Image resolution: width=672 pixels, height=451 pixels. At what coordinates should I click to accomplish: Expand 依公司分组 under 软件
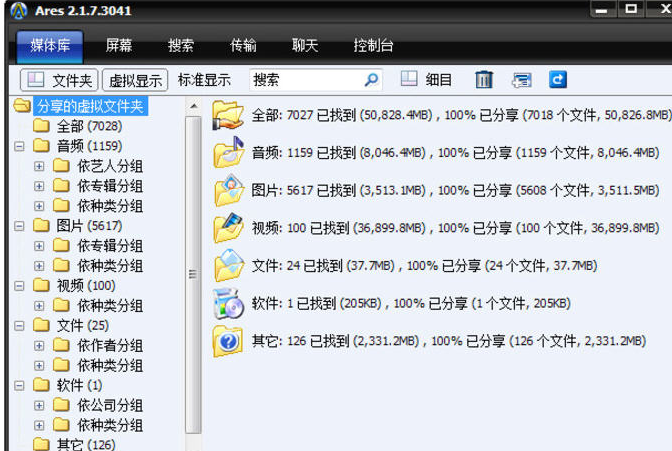(x=39, y=406)
